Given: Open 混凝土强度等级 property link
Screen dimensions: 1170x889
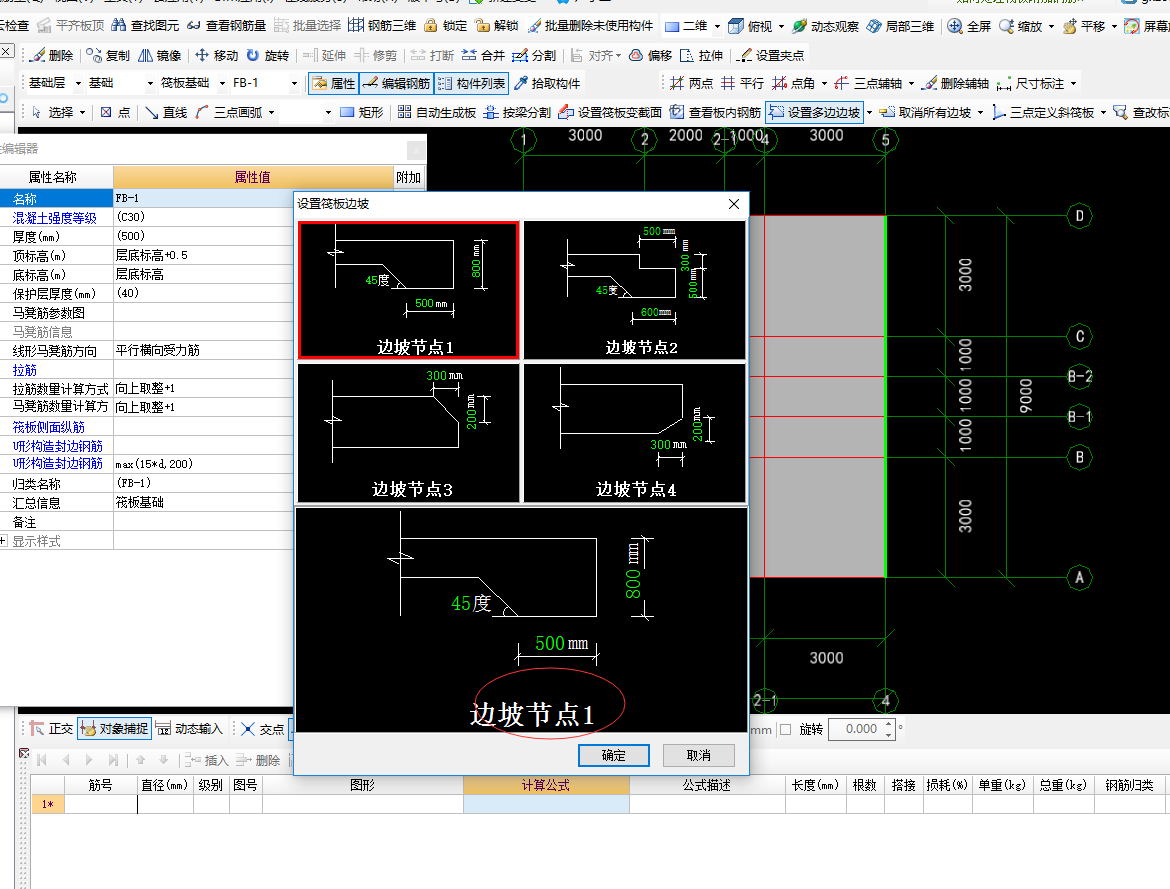Looking at the screenshot, I should click(x=54, y=217).
